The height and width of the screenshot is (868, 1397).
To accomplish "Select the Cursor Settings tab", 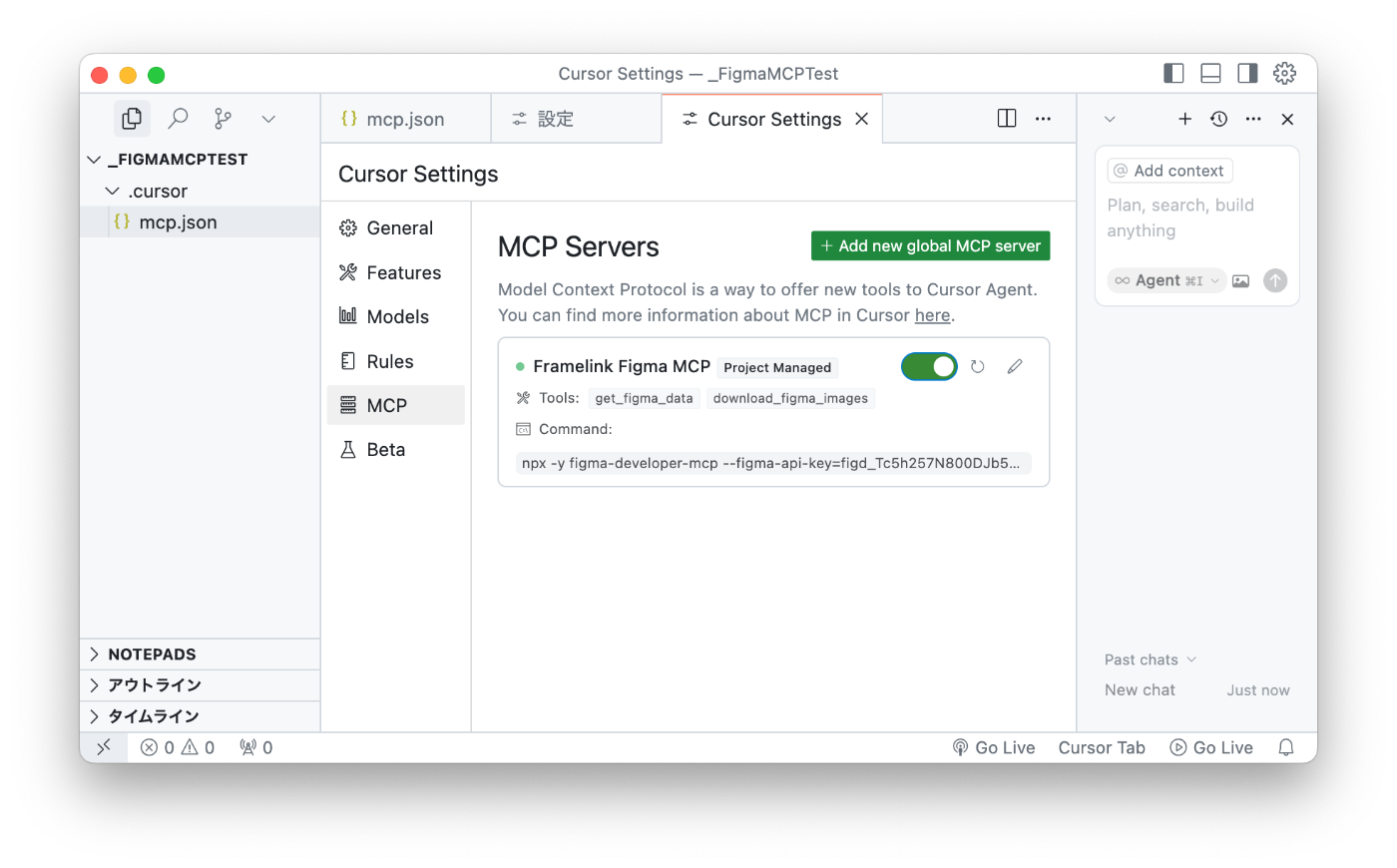I will 772,119.
